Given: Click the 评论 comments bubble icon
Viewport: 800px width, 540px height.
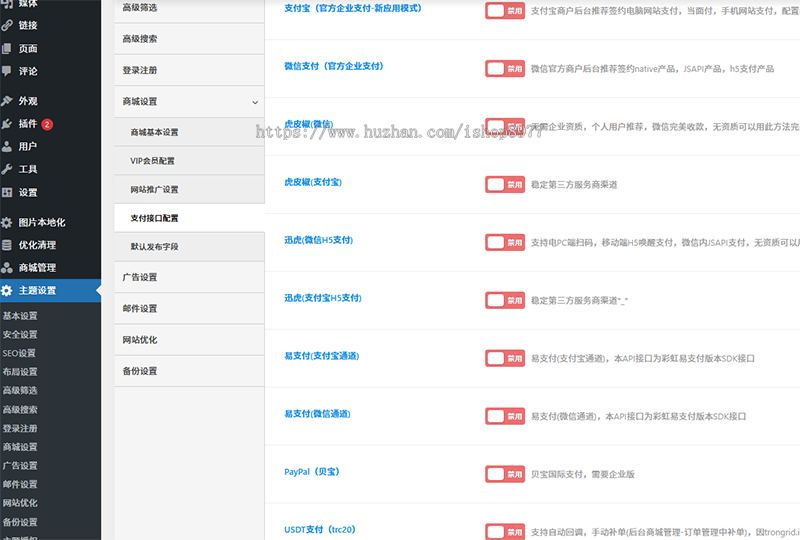Looking at the screenshot, I should pos(7,71).
